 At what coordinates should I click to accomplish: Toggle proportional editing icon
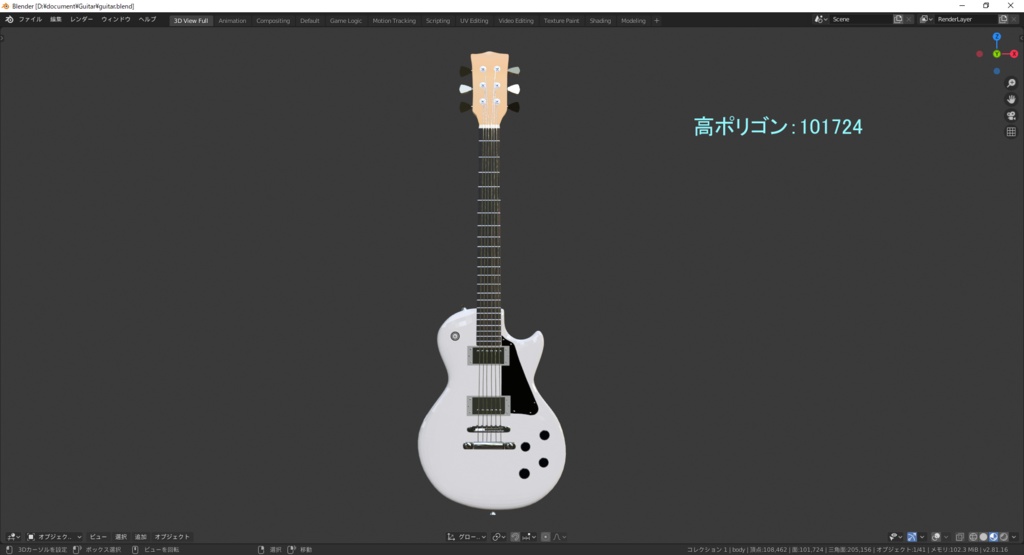pyautogui.click(x=545, y=537)
